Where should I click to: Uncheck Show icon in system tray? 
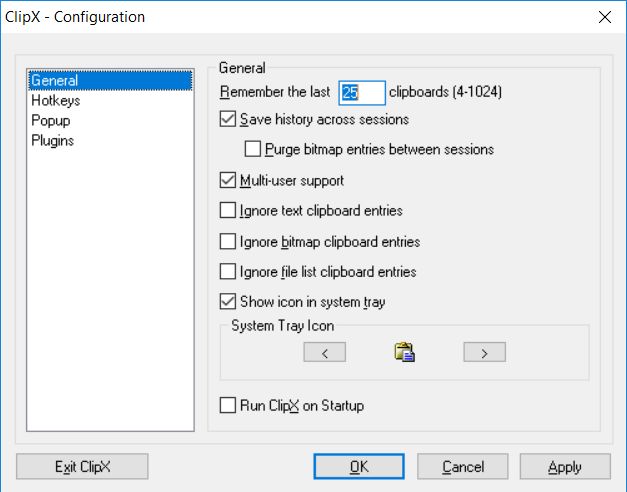pyautogui.click(x=228, y=302)
